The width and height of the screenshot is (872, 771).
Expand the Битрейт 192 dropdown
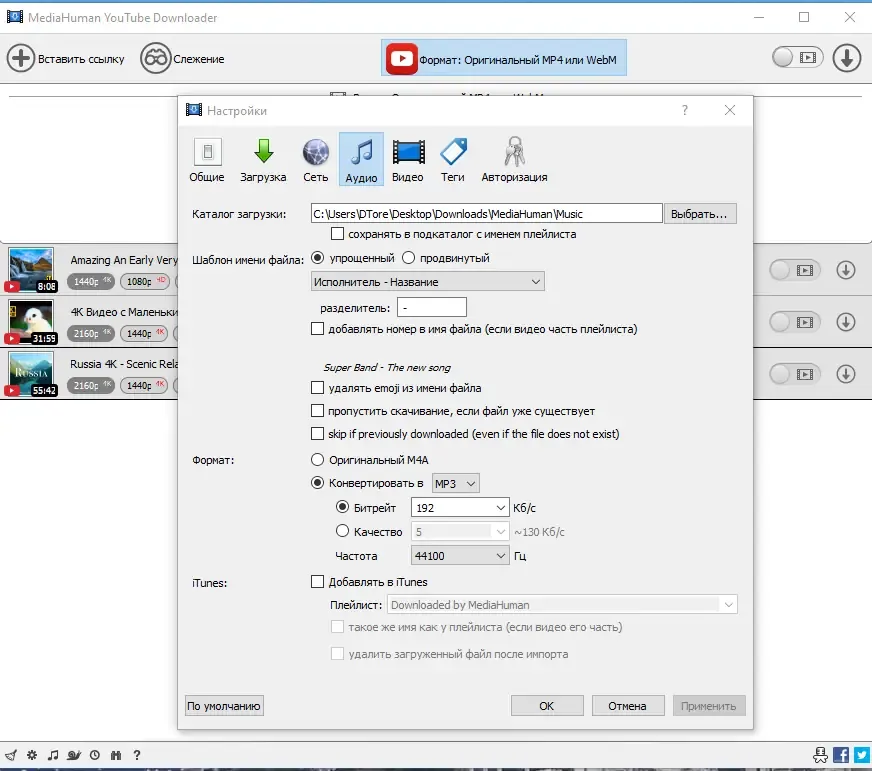pos(459,507)
